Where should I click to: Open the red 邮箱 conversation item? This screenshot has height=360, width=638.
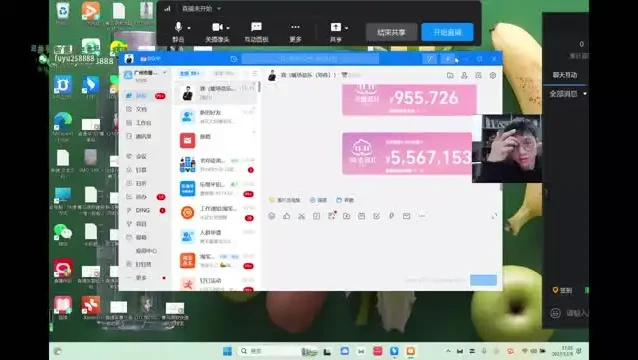coord(216,141)
